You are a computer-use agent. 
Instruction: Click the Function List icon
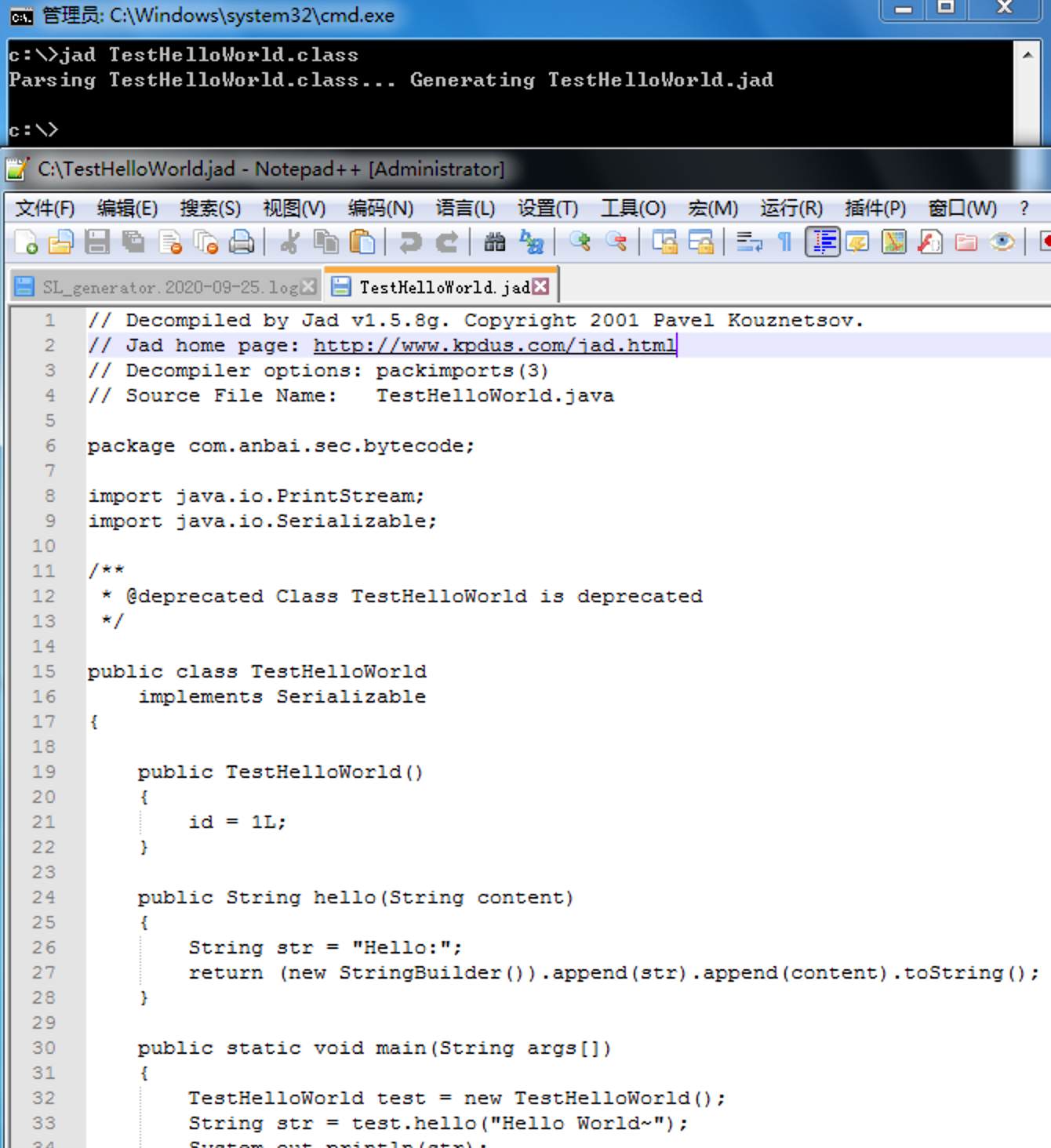pyautogui.click(x=930, y=242)
